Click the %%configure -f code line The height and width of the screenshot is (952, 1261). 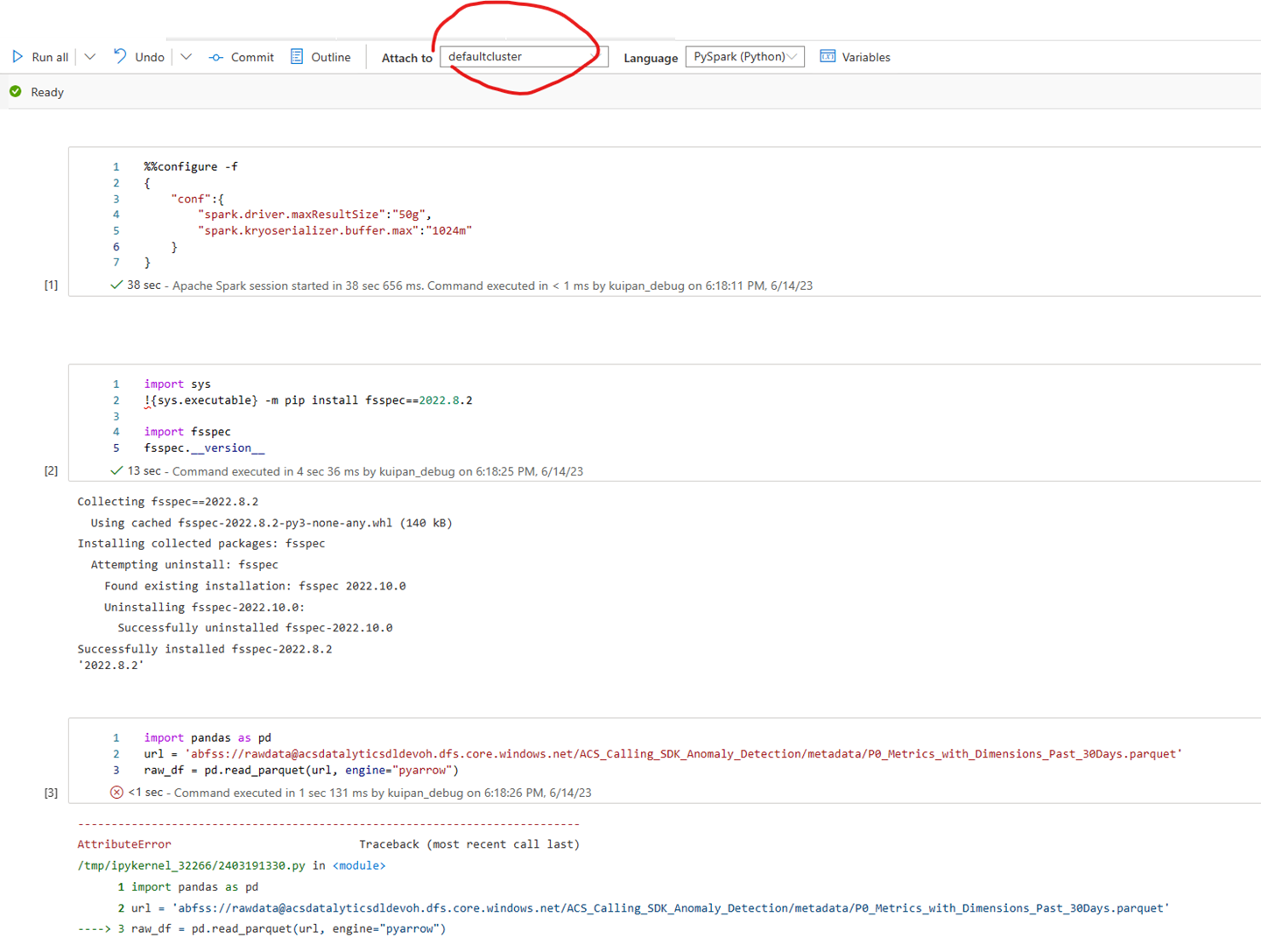pyautogui.click(x=191, y=166)
